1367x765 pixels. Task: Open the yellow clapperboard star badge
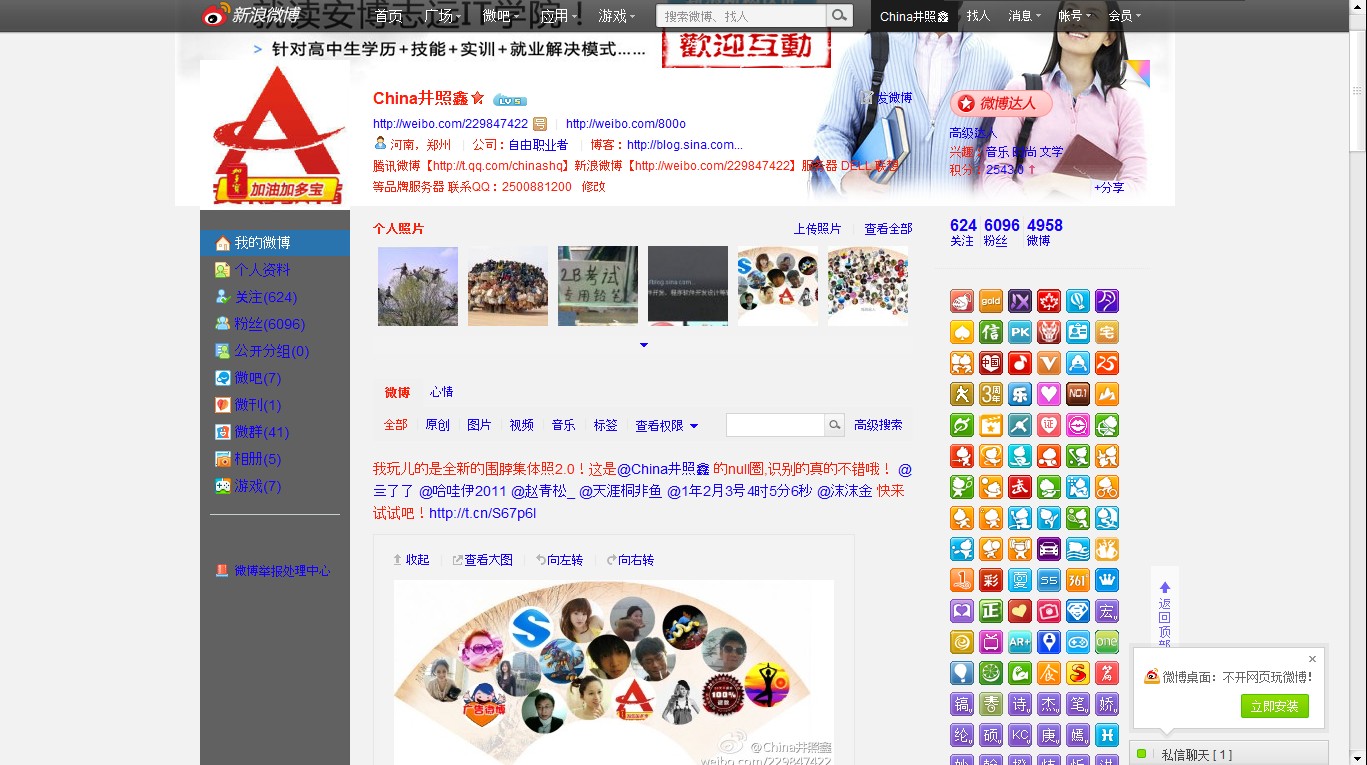(x=991, y=425)
